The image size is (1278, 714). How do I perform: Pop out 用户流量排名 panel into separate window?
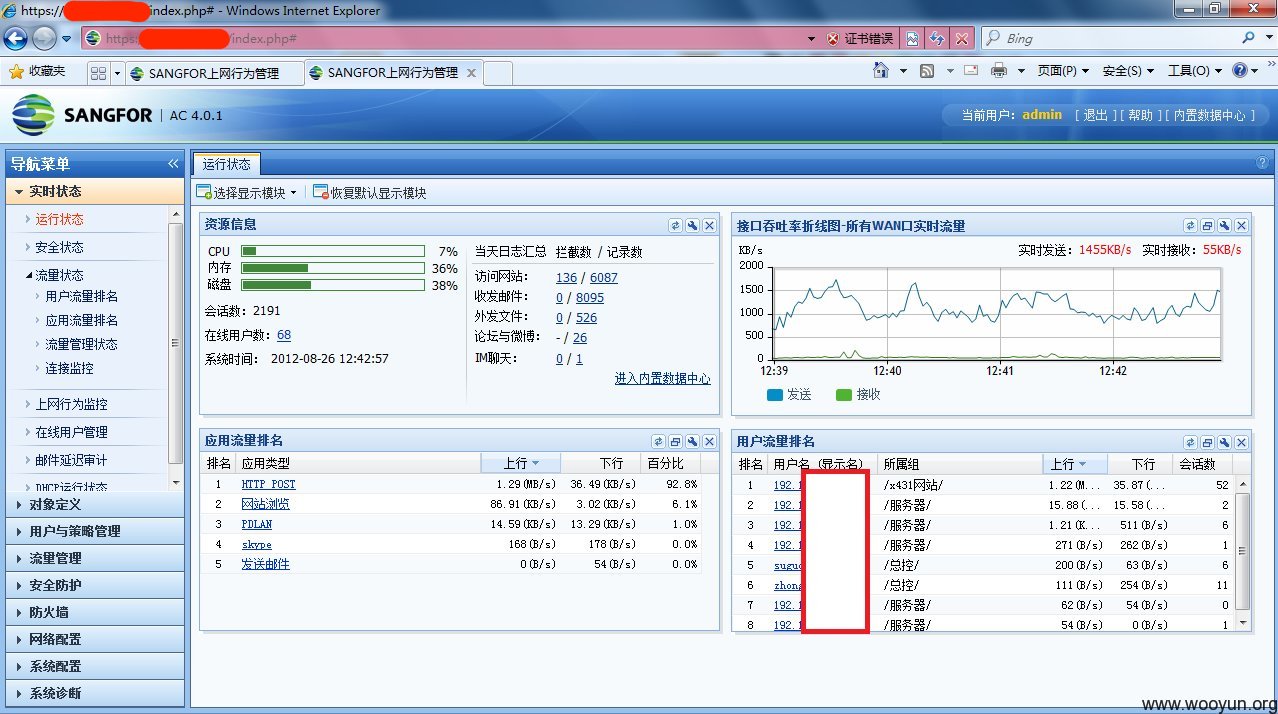(x=1207, y=441)
